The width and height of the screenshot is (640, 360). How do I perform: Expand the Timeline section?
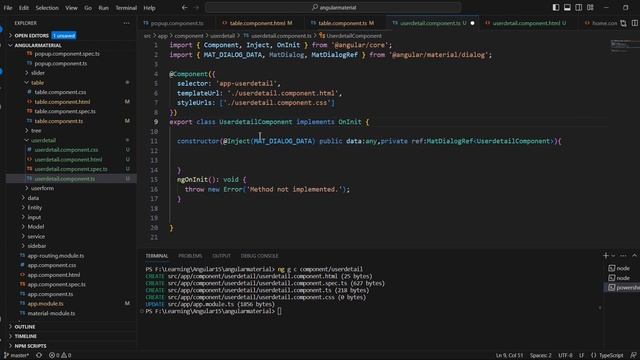click(25, 336)
